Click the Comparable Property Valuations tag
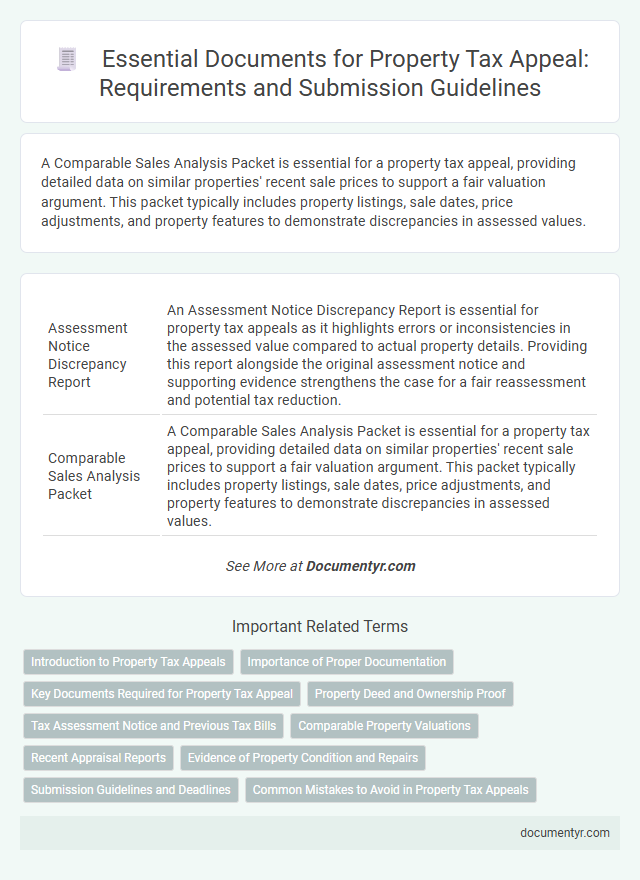The image size is (640, 880). coord(384,726)
